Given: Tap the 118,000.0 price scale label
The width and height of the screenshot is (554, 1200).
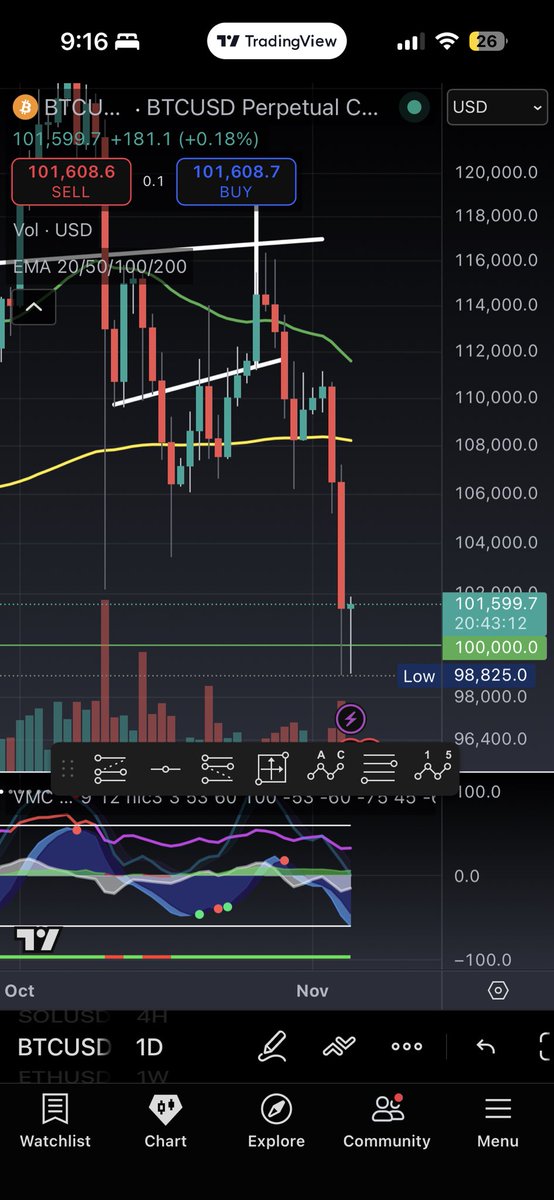Looking at the screenshot, I should [x=497, y=215].
